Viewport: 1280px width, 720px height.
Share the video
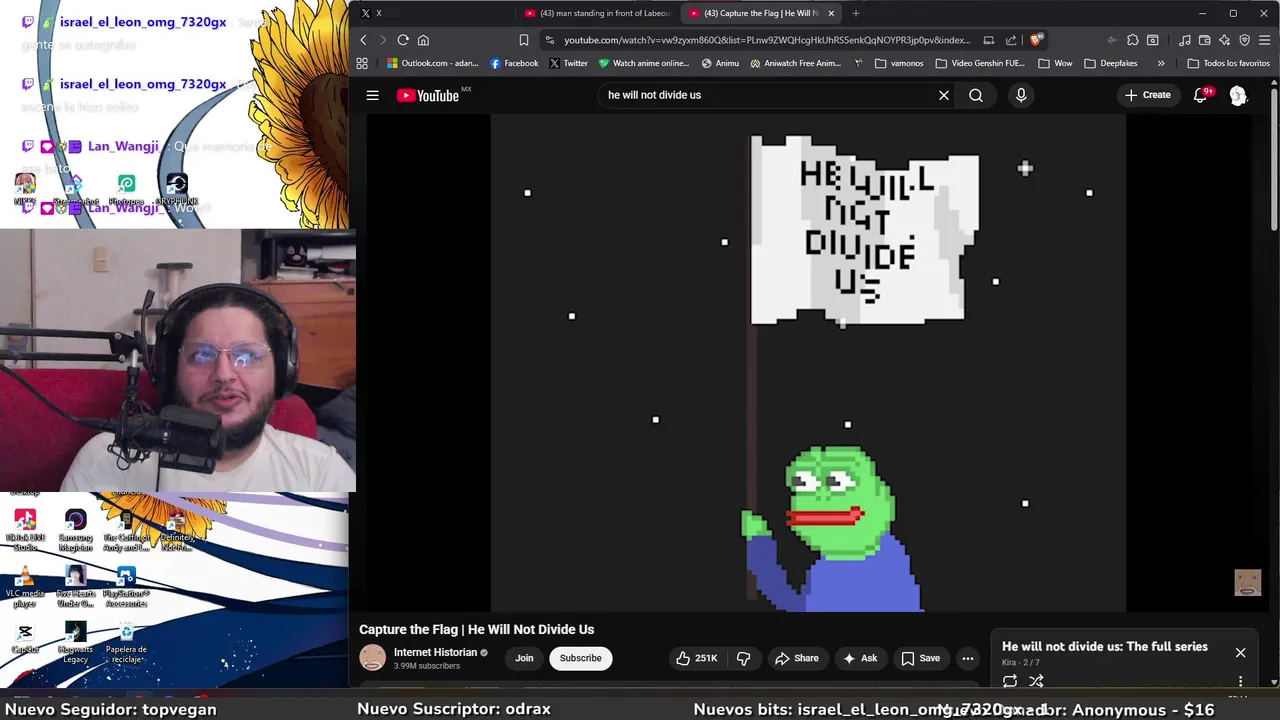point(796,658)
